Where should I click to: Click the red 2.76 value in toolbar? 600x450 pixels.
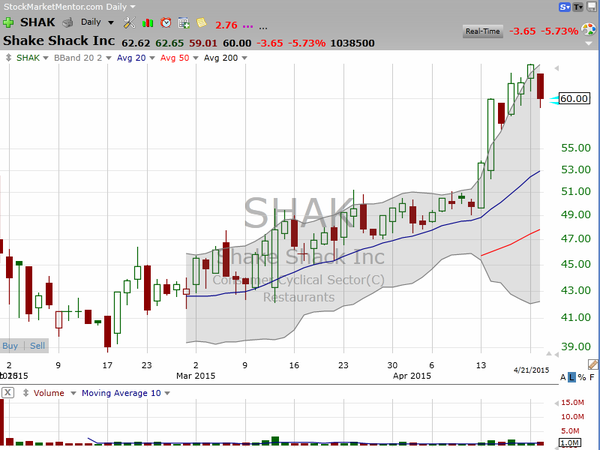226,25
